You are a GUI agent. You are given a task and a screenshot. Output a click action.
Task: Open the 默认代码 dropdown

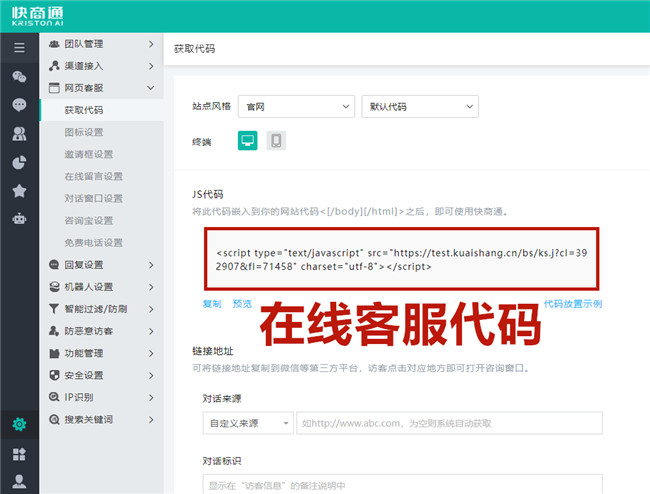pyautogui.click(x=419, y=106)
